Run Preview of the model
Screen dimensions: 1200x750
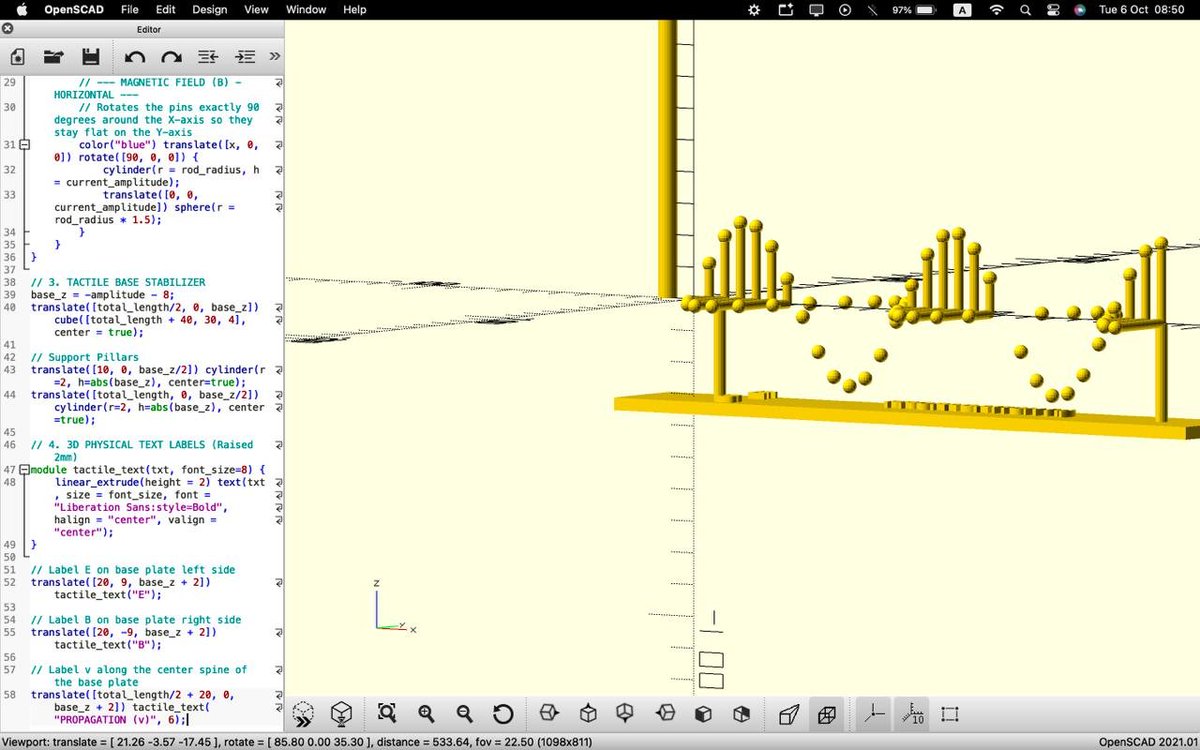(304, 714)
